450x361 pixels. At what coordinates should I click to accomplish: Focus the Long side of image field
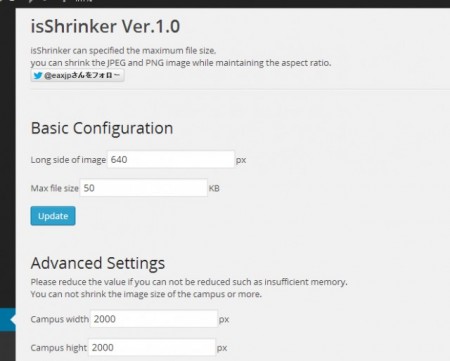[x=171, y=159]
